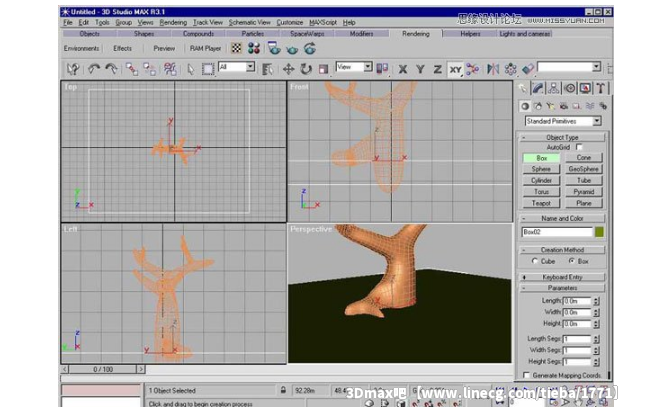Screen dimensions: 658x412
Task: Restrict to Z axis toggle
Action: point(437,69)
